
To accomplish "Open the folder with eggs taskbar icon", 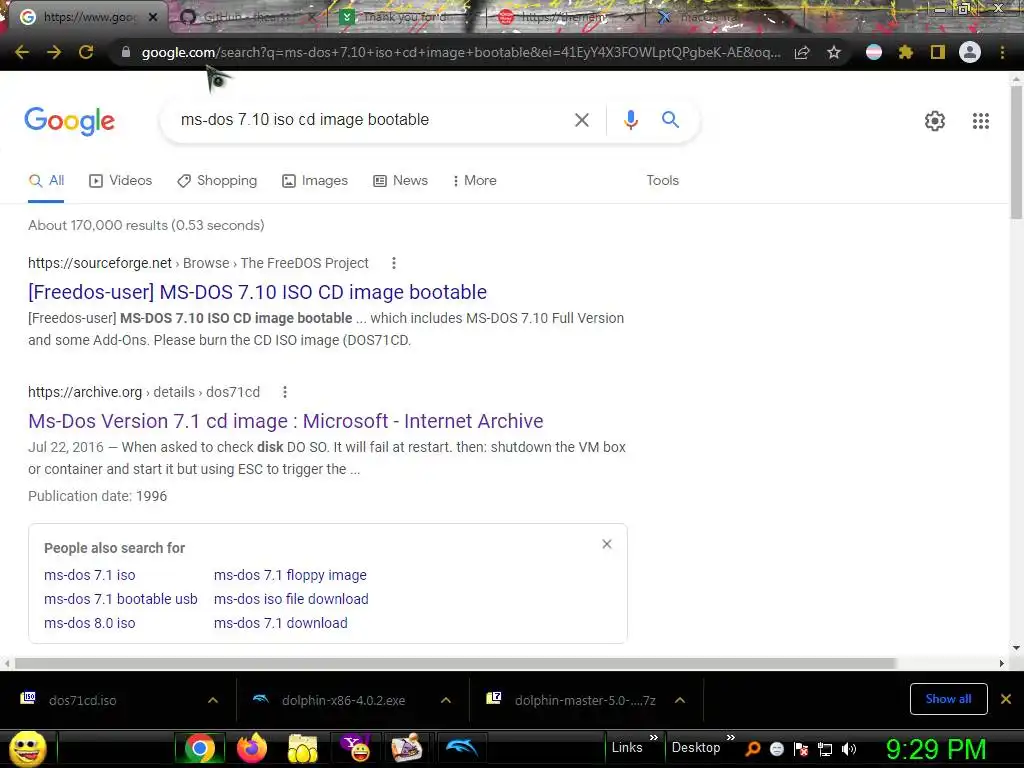I will point(302,748).
